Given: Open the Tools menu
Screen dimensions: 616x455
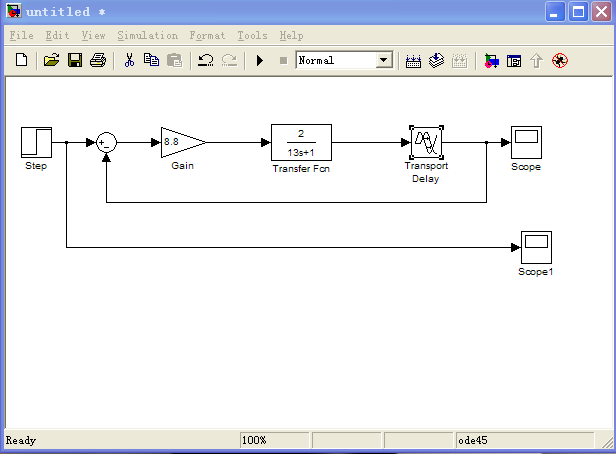Looking at the screenshot, I should tap(253, 35).
